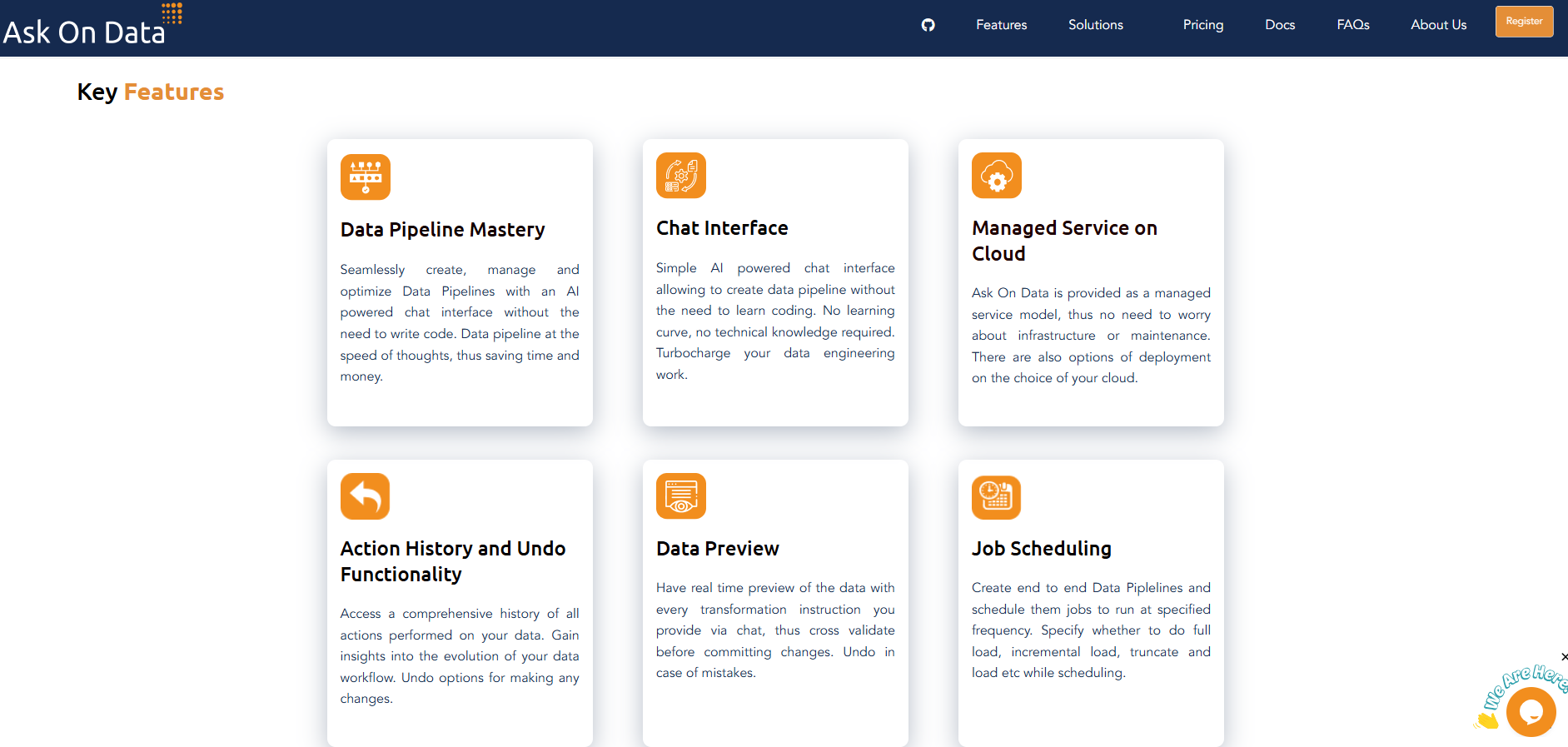Click the Data Pipeline Mastery card icon

tap(365, 177)
